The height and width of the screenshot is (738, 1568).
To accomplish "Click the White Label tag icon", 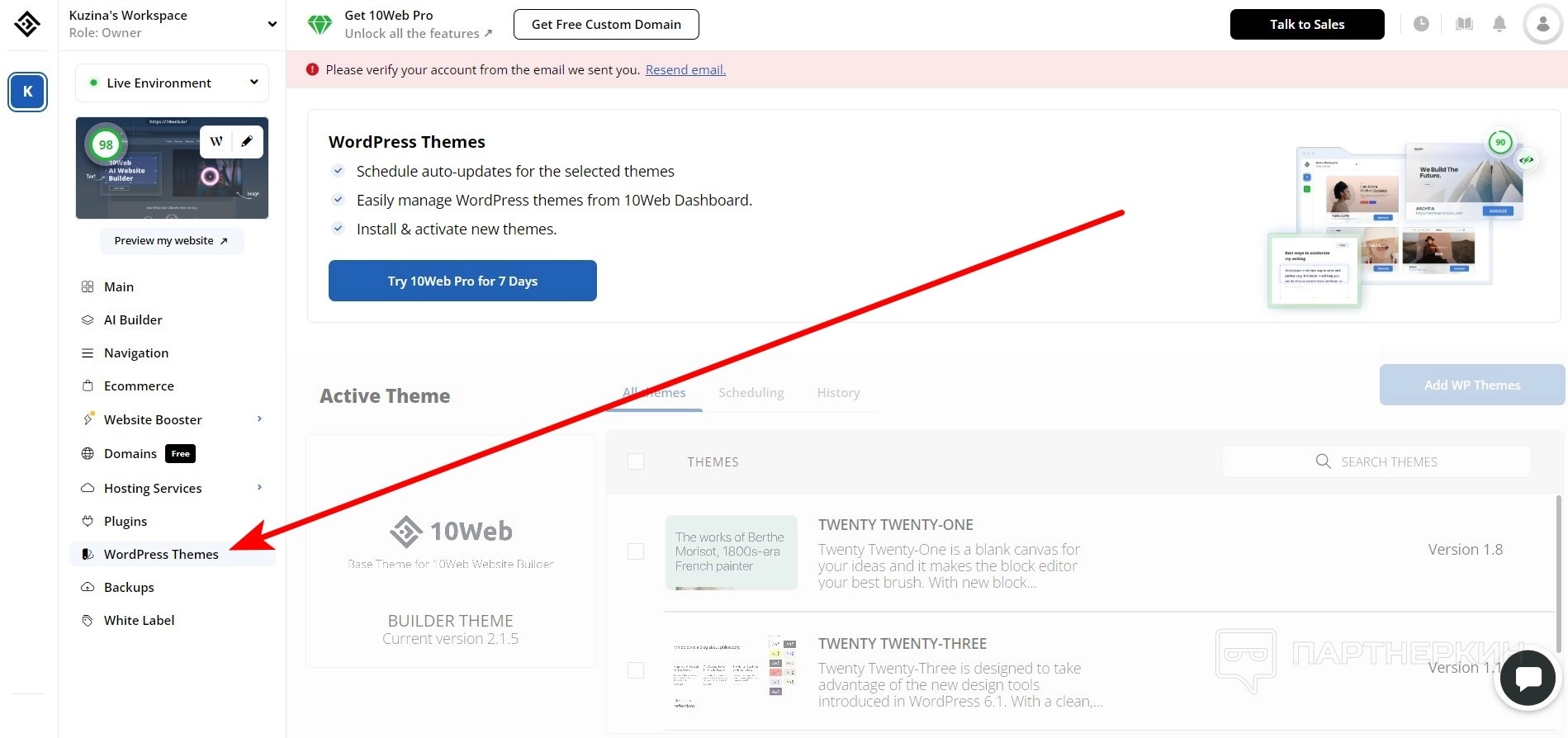I will [88, 620].
